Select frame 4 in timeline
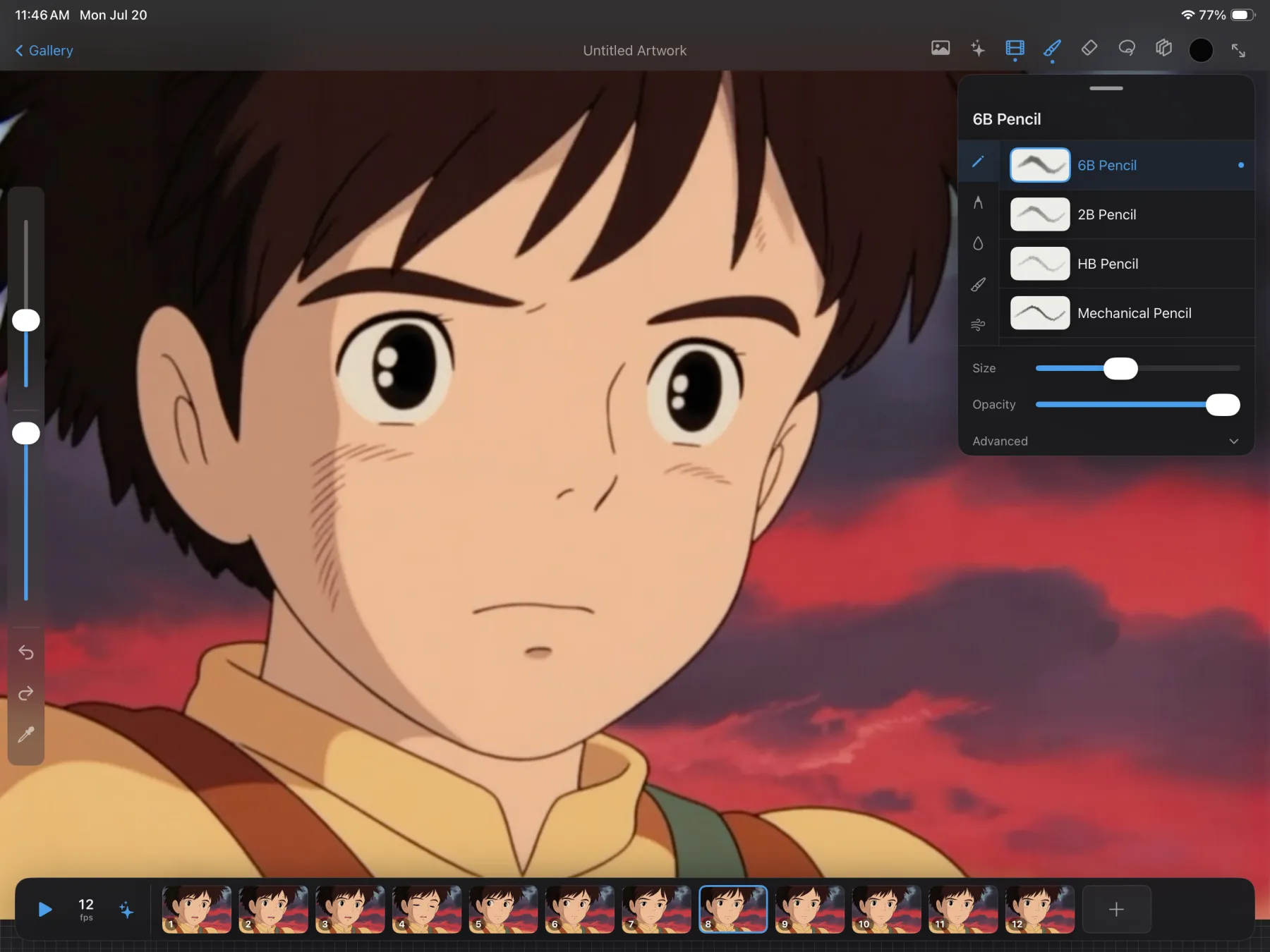 427,910
